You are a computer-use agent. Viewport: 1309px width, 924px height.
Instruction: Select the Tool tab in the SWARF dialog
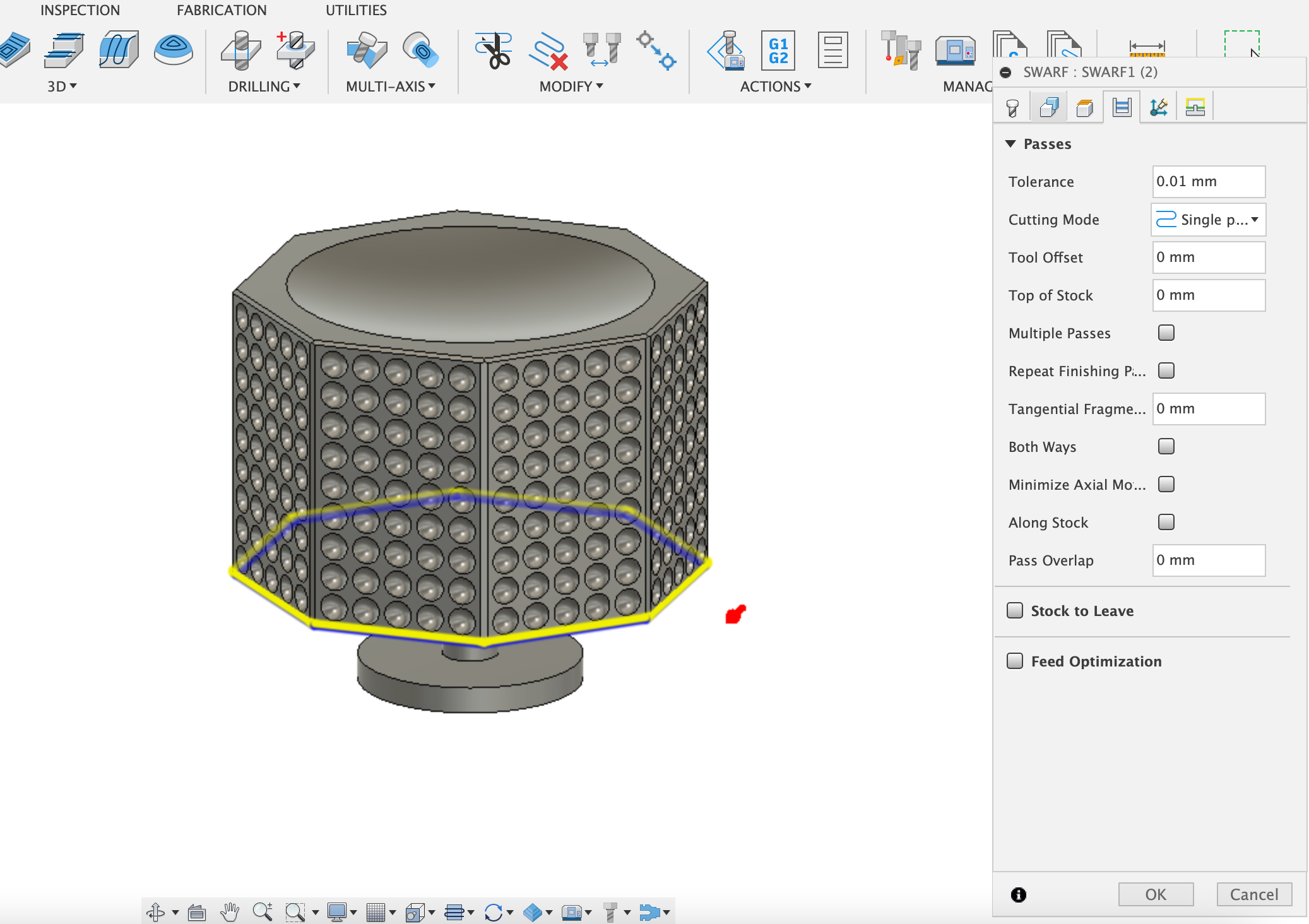tap(1013, 106)
